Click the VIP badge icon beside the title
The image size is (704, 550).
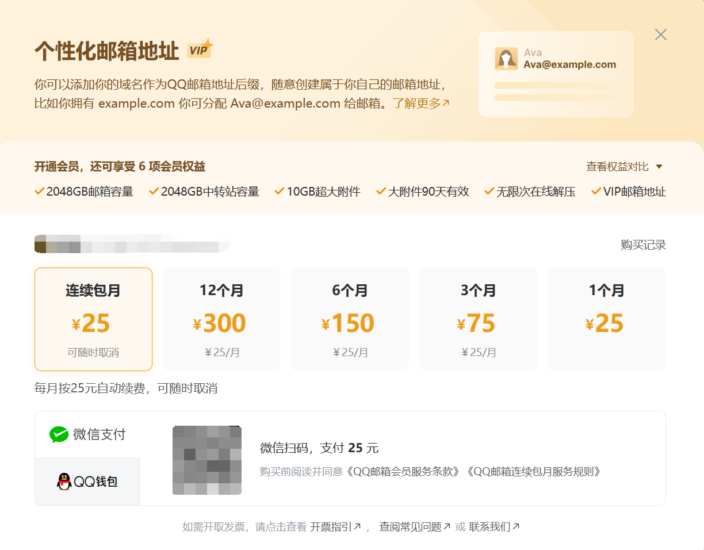200,49
